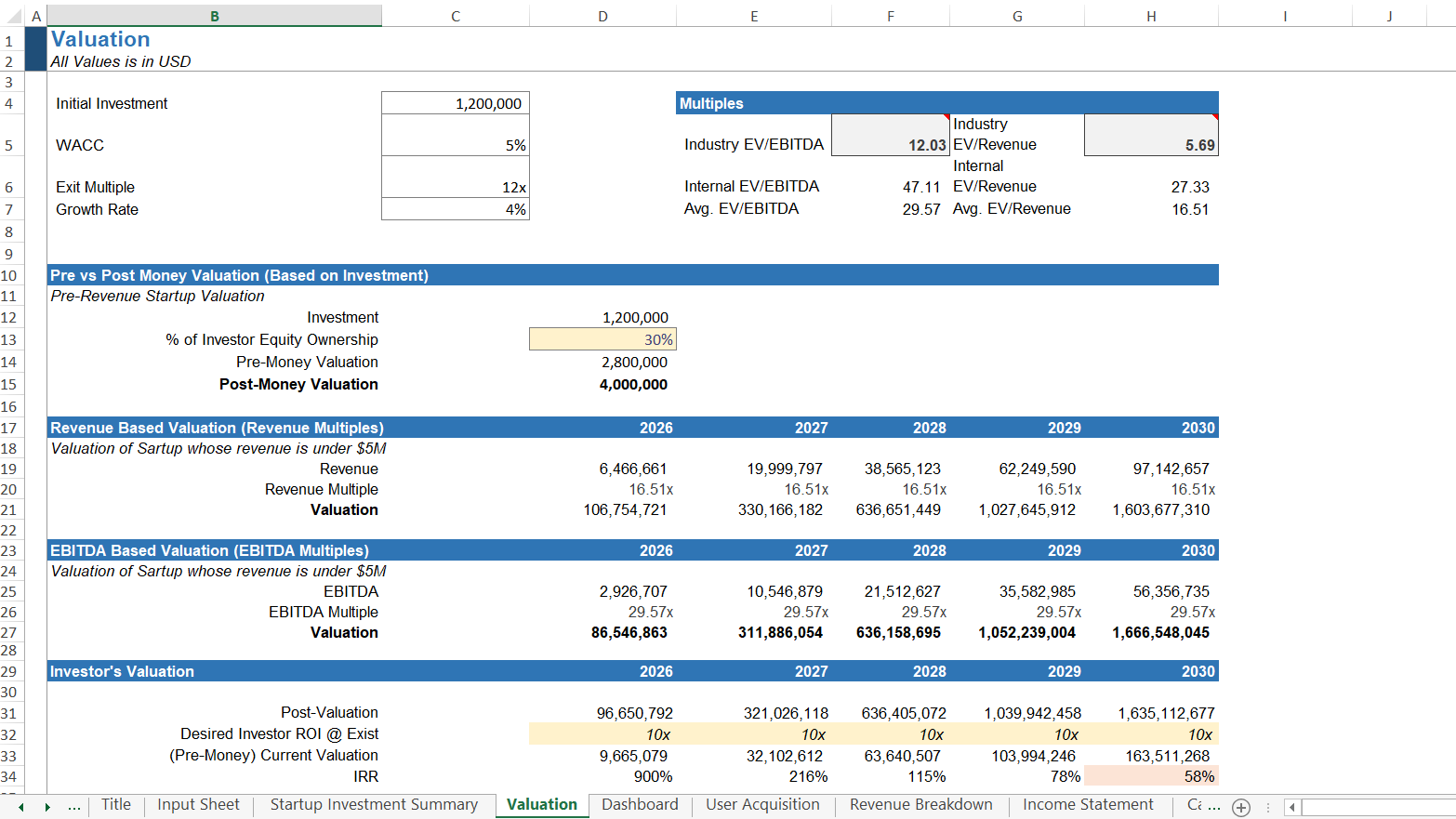Click the next sheet navigation arrow
Image resolution: width=1456 pixels, height=819 pixels.
pyautogui.click(x=47, y=805)
